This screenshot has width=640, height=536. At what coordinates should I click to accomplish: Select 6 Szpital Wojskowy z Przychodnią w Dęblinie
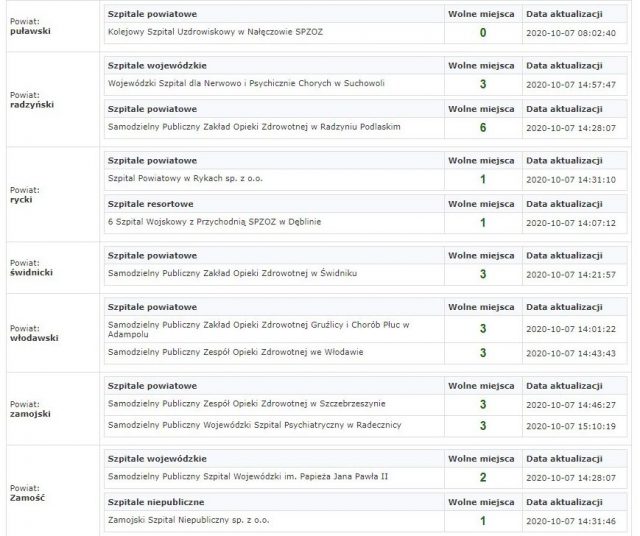215,222
